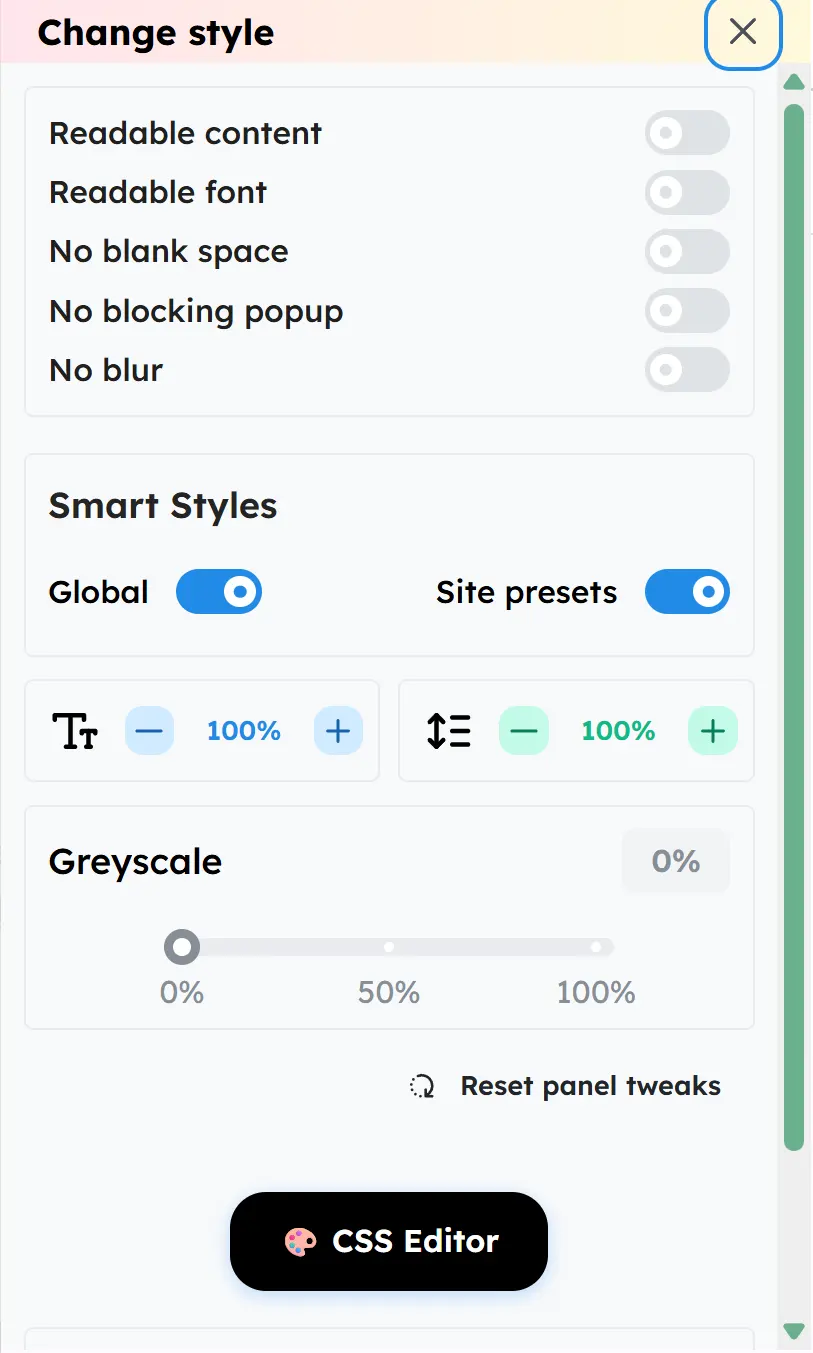The image size is (813, 1353).
Task: Click Reset panel tweaks
Action: tap(590, 1086)
